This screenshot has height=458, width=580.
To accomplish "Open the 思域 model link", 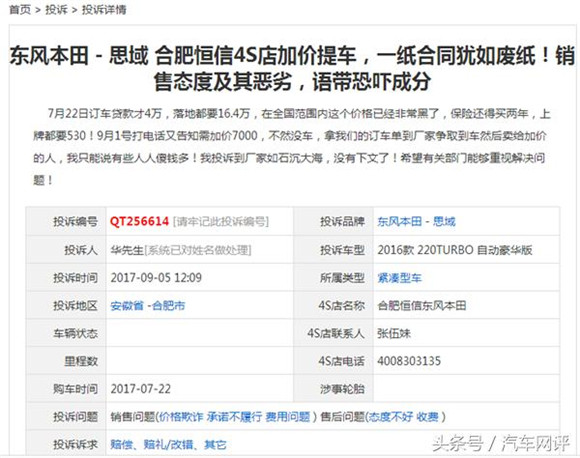I will [x=444, y=222].
